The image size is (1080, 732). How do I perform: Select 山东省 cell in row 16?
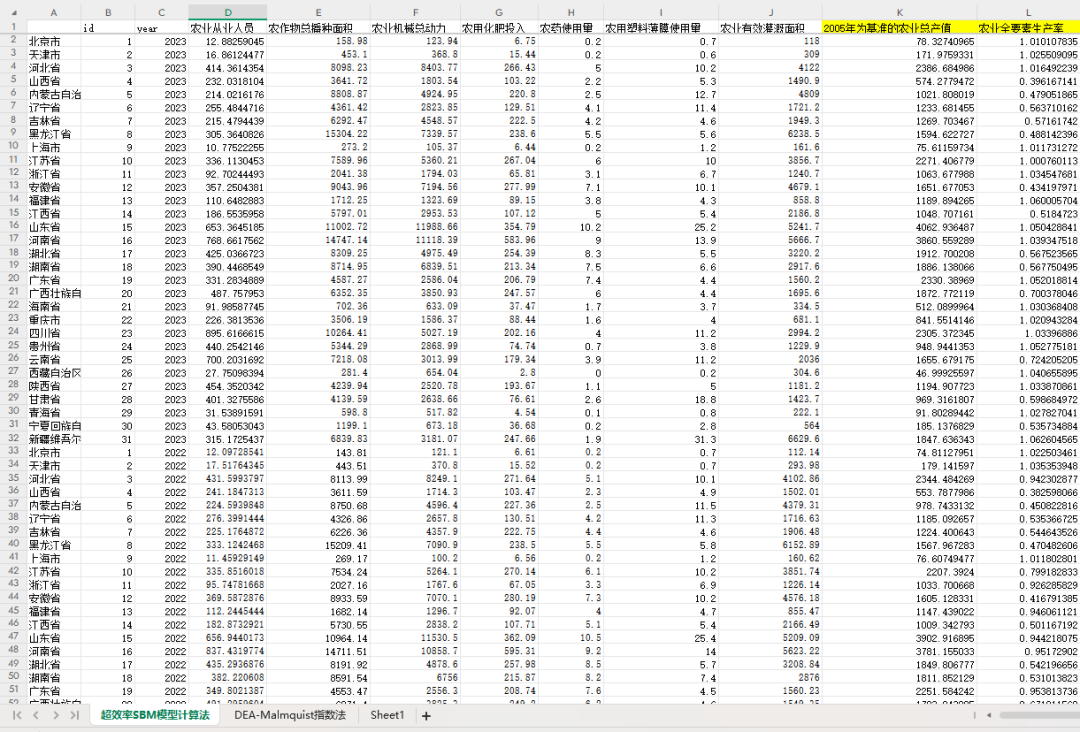click(x=54, y=227)
